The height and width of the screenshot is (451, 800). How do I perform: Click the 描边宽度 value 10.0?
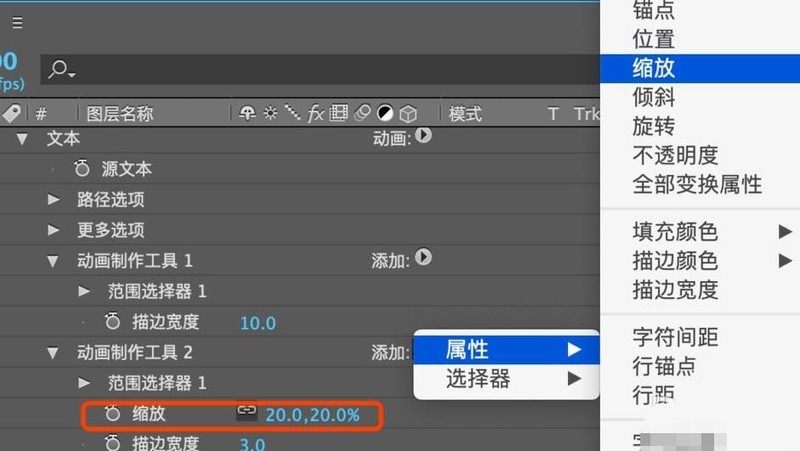coord(258,323)
